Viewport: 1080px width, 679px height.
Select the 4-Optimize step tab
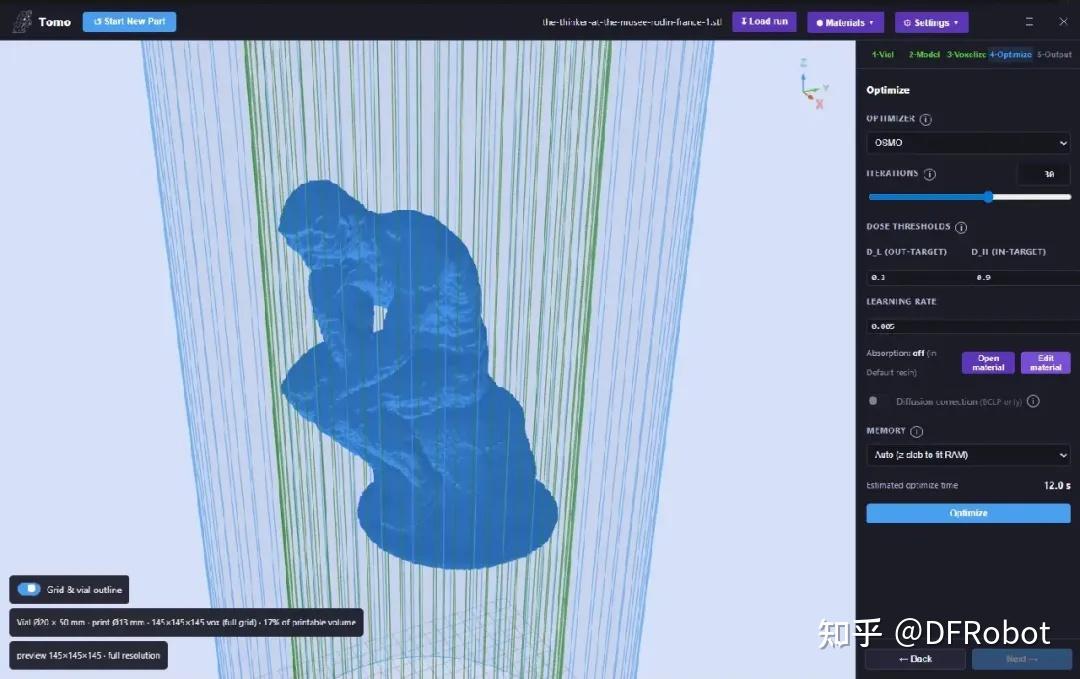pos(1010,54)
